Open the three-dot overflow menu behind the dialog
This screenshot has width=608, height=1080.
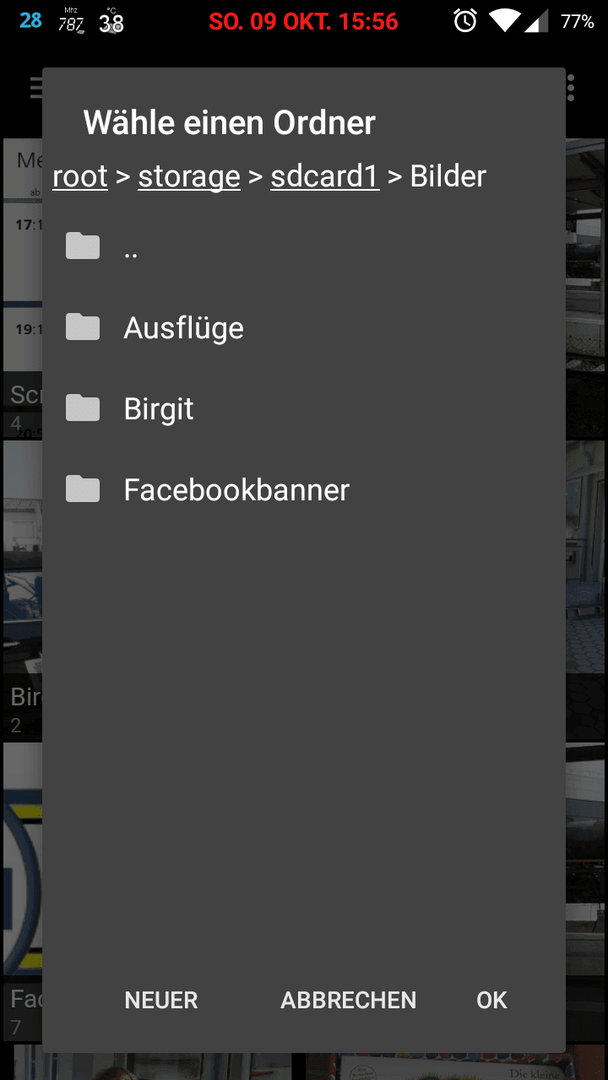571,88
